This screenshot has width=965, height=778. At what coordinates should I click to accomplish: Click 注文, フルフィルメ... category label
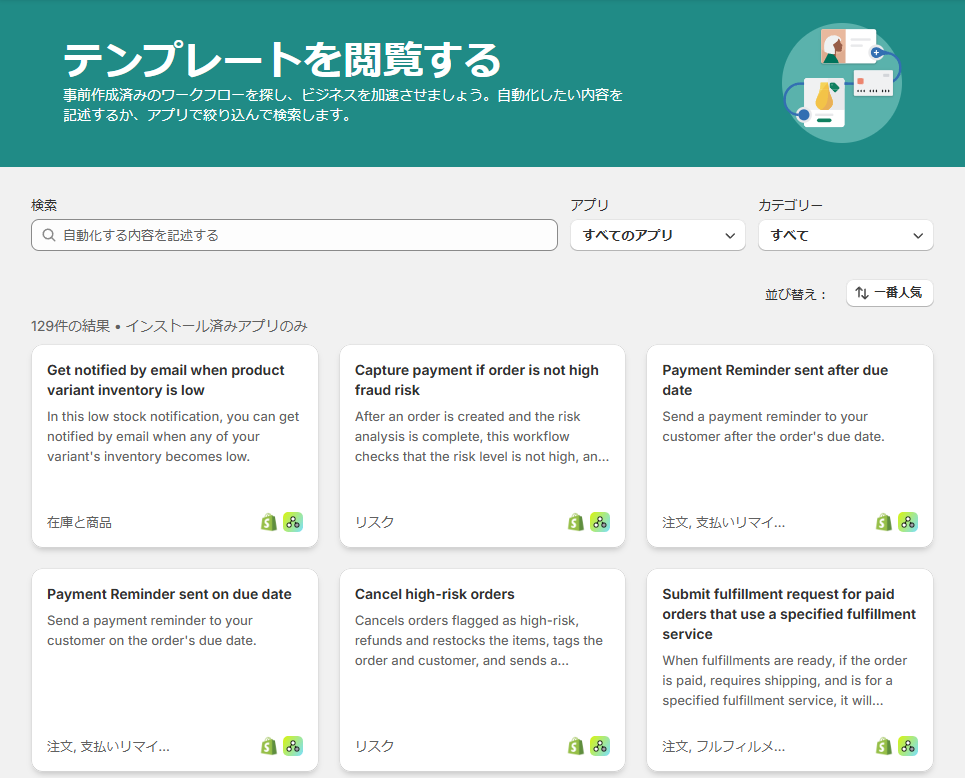(x=724, y=747)
